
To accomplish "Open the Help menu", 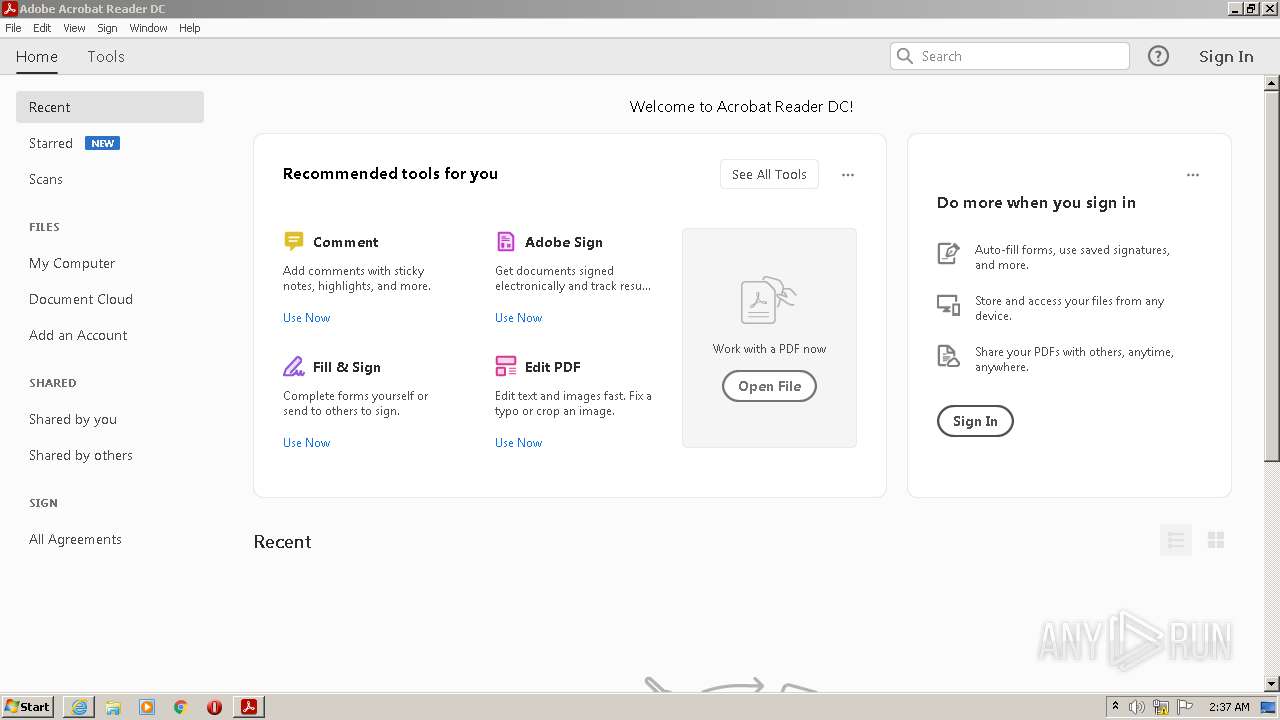I will (x=190, y=28).
